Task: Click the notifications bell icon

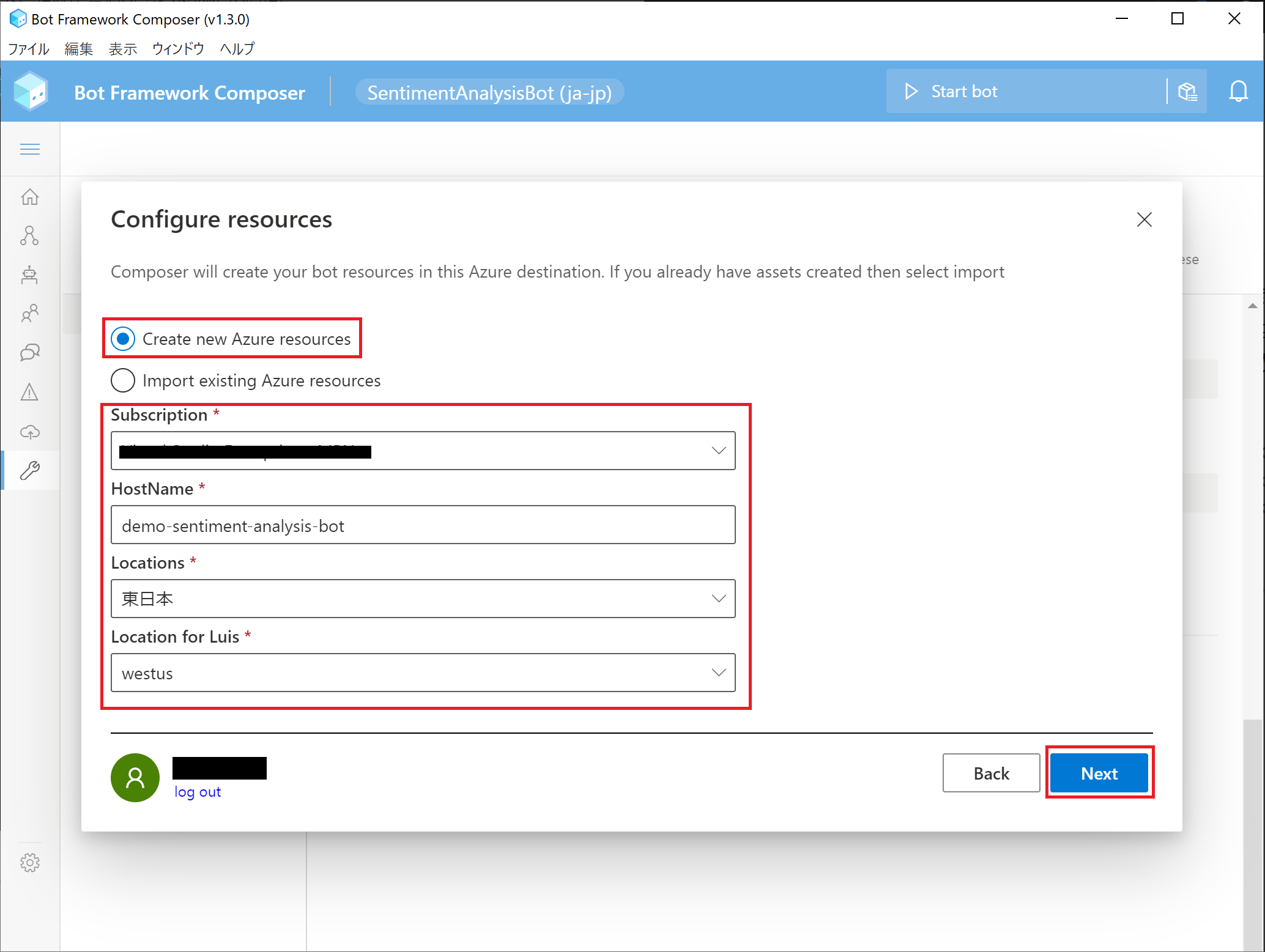Action: pos(1238,92)
